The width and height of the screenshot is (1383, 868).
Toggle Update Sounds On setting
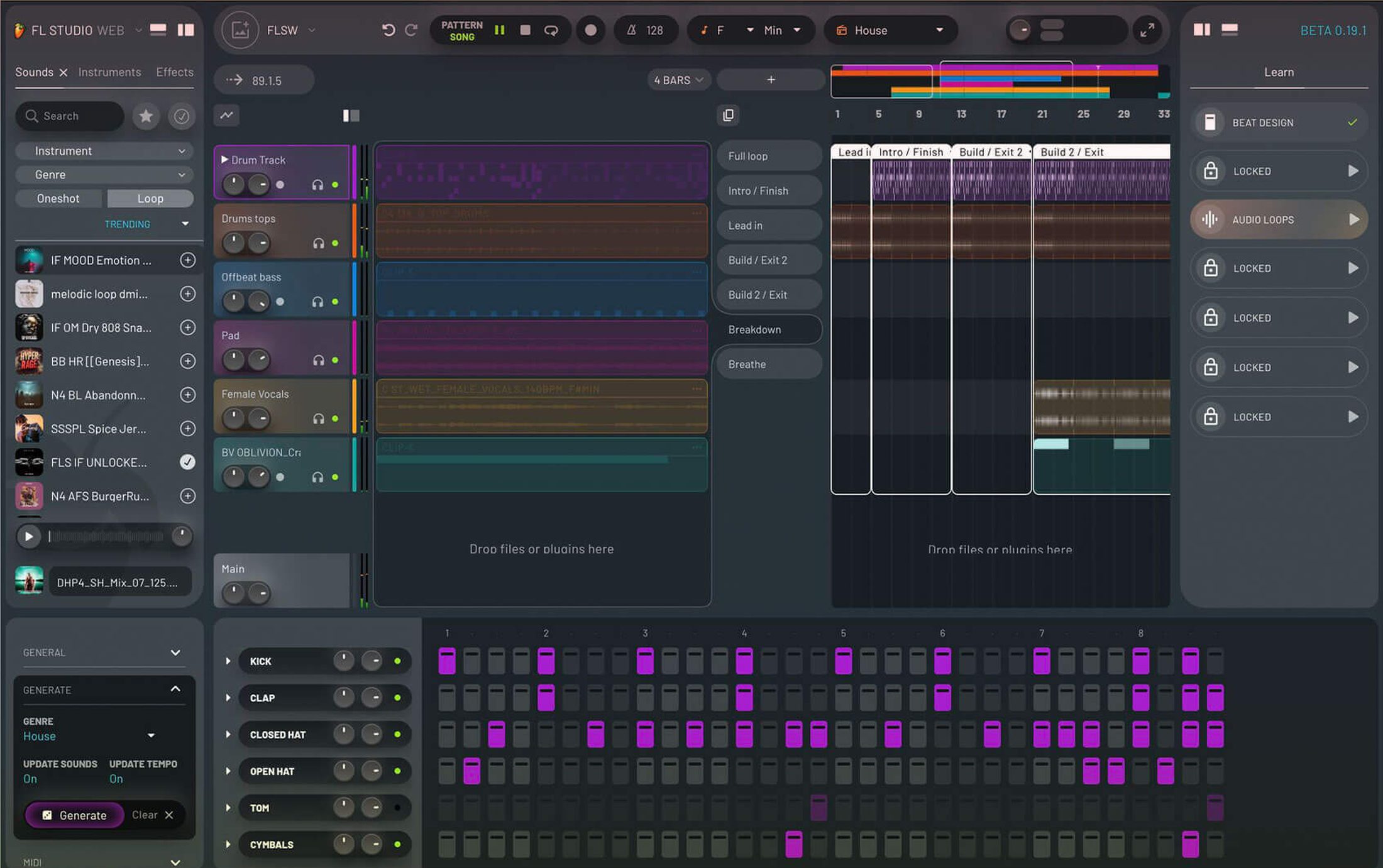30,779
